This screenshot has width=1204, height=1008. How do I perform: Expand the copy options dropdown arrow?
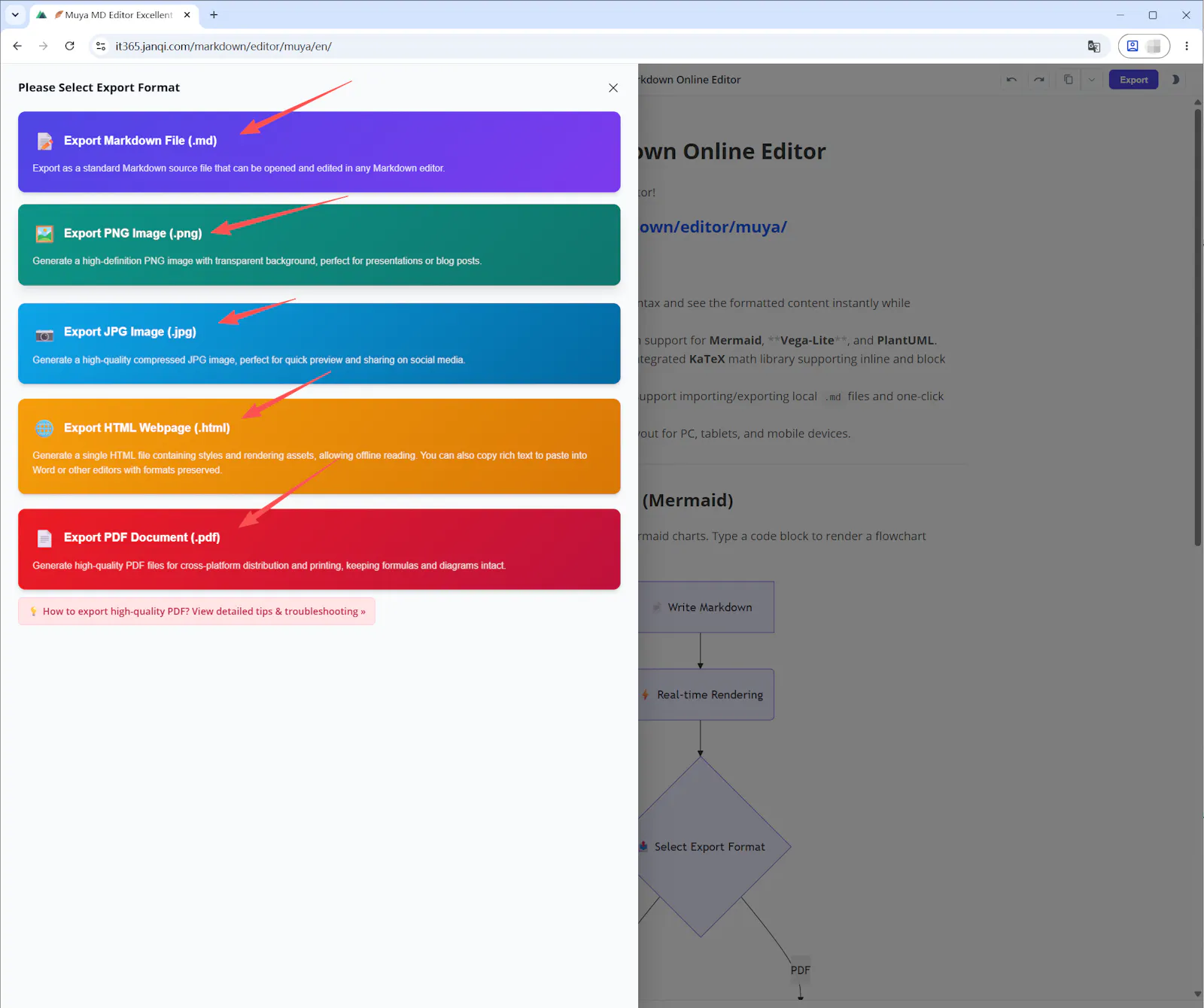1092,80
